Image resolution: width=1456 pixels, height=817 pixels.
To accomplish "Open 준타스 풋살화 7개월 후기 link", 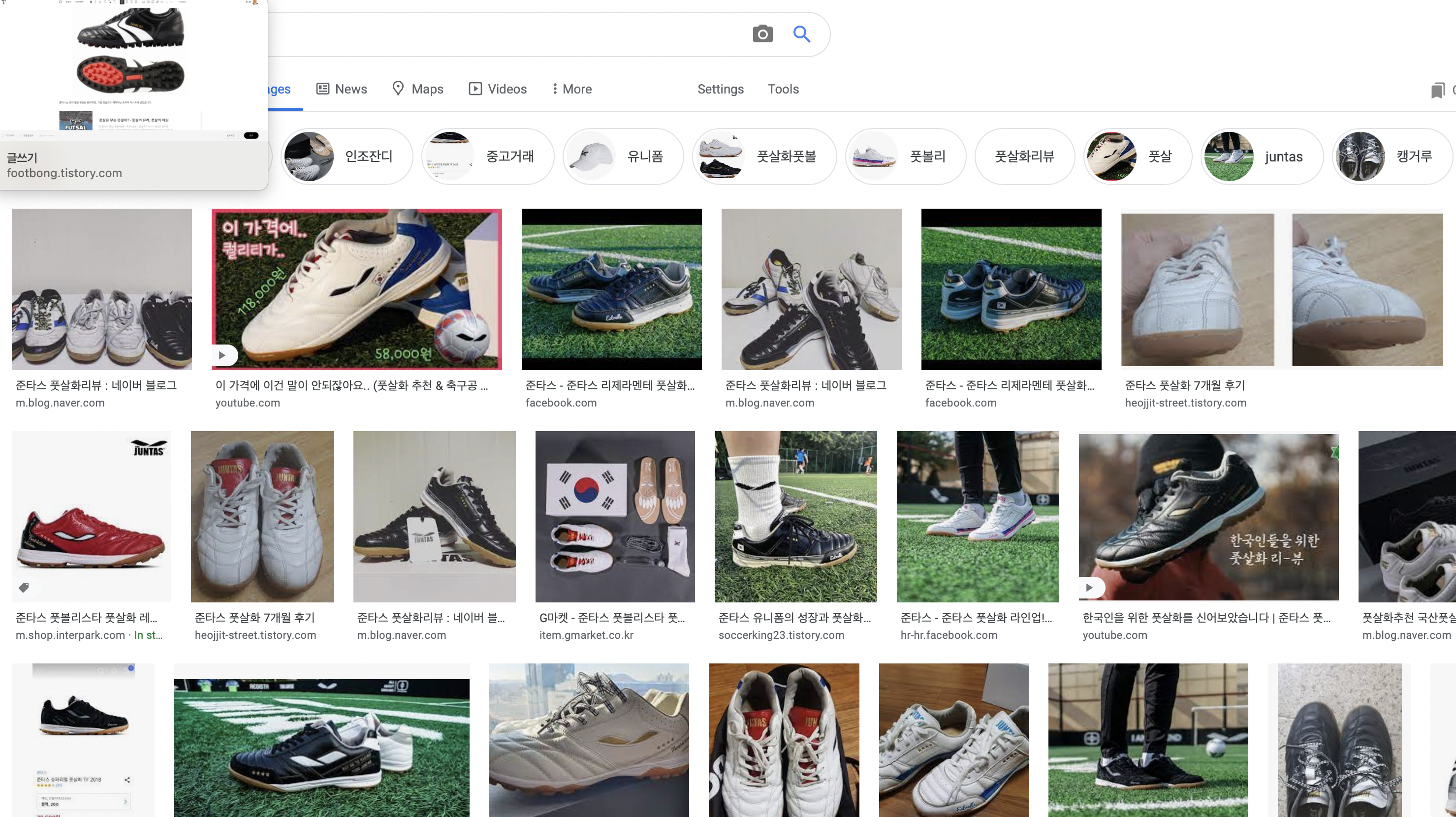I will coord(1185,385).
